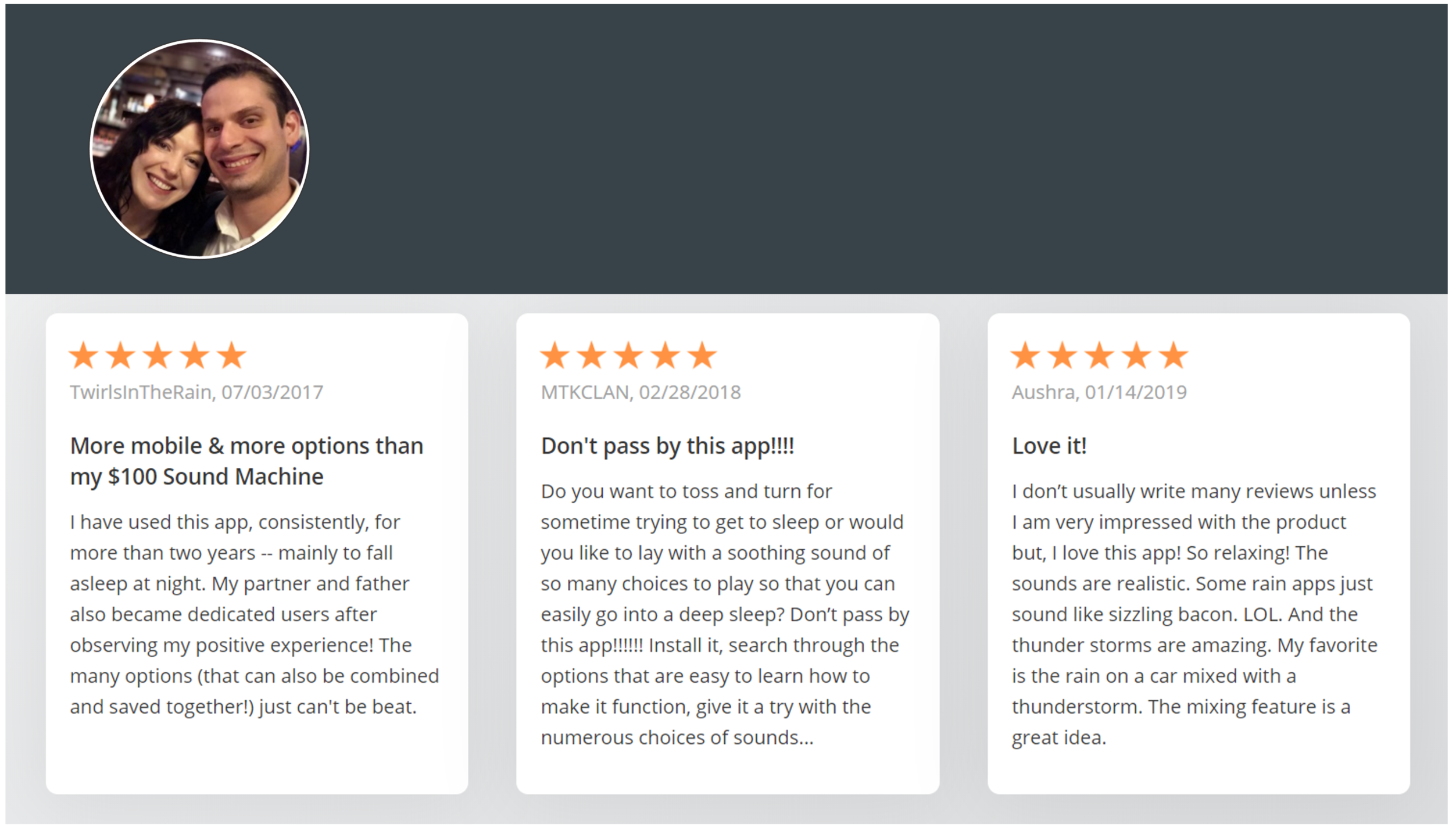Click reviewer name MTKCLAN, 02/28/2018

(641, 392)
